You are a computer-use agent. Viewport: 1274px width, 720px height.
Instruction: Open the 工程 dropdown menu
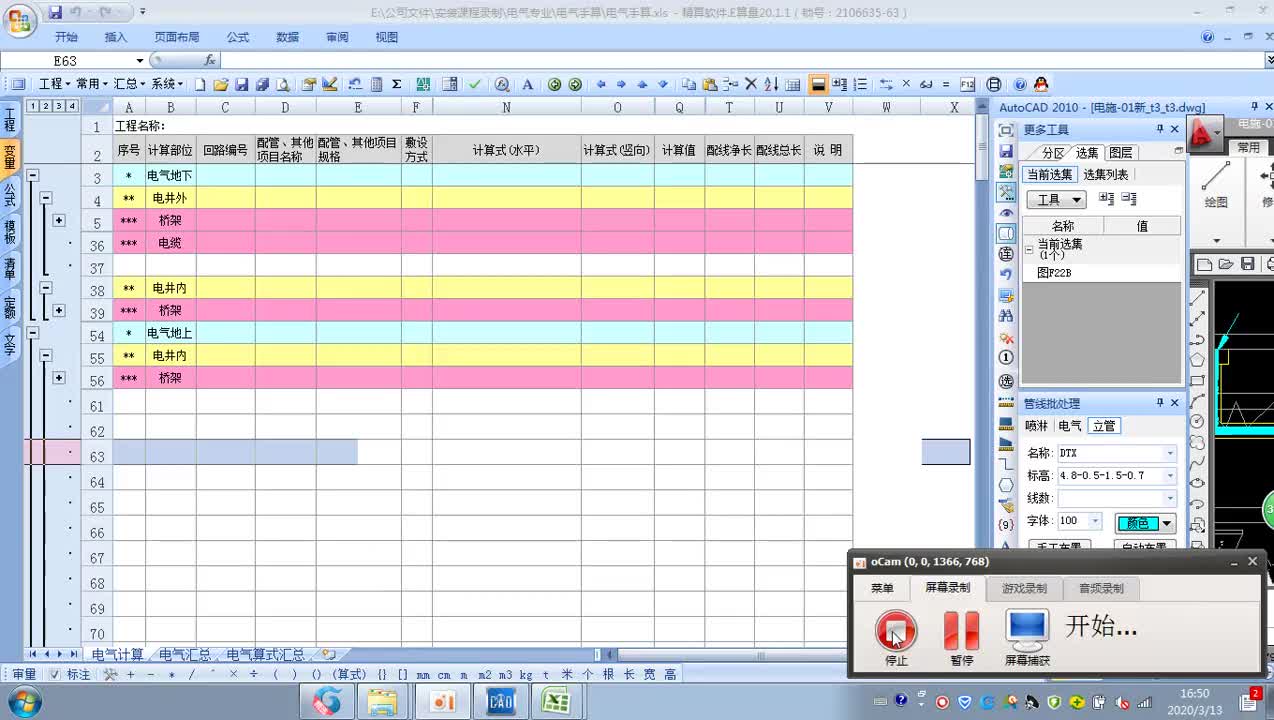point(54,85)
